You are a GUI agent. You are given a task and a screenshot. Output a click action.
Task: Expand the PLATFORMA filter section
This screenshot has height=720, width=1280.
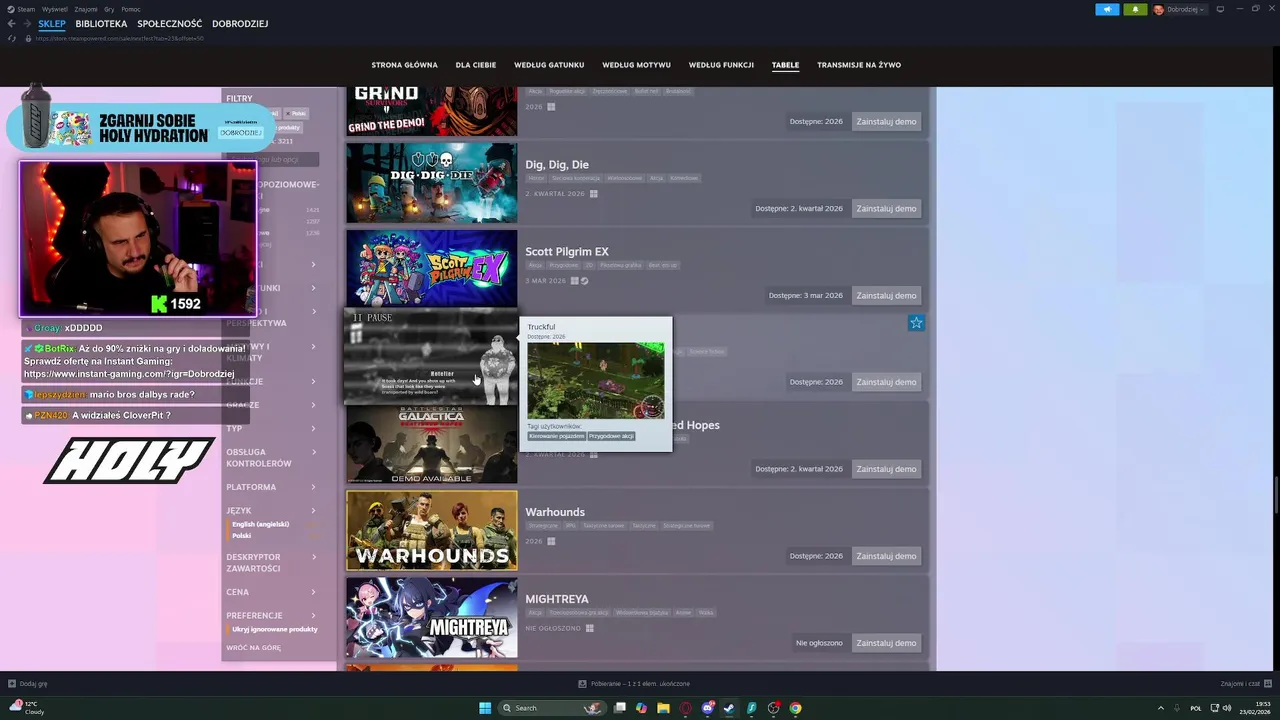coord(272,487)
